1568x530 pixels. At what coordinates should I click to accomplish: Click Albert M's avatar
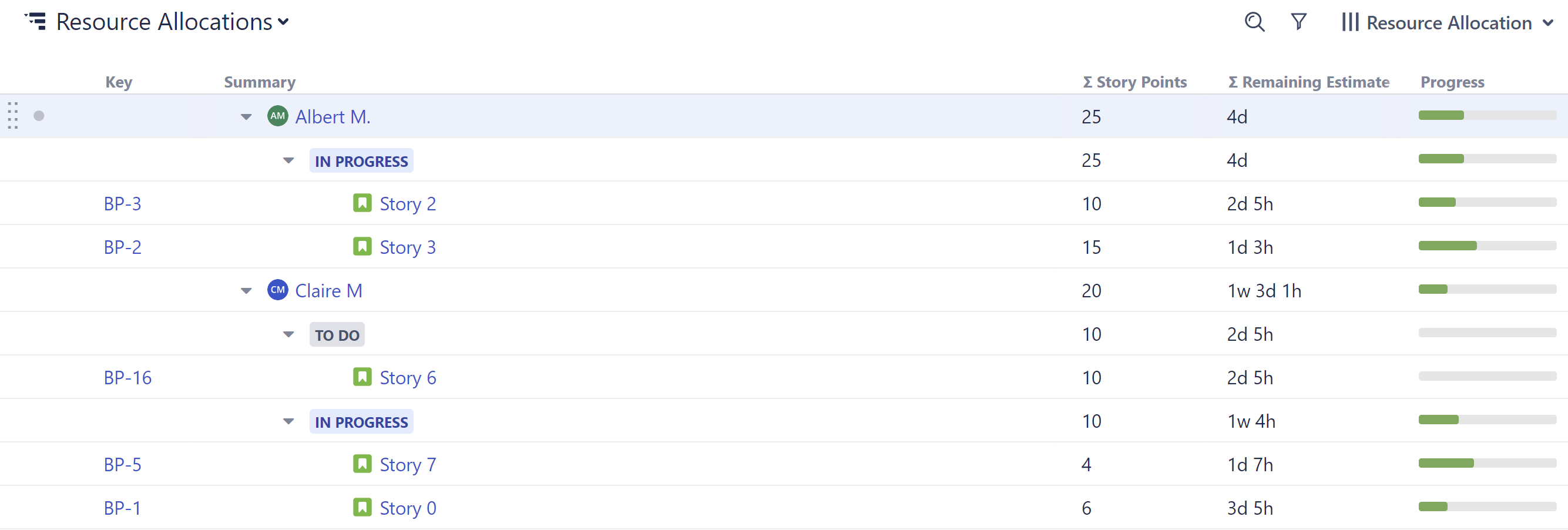(277, 116)
